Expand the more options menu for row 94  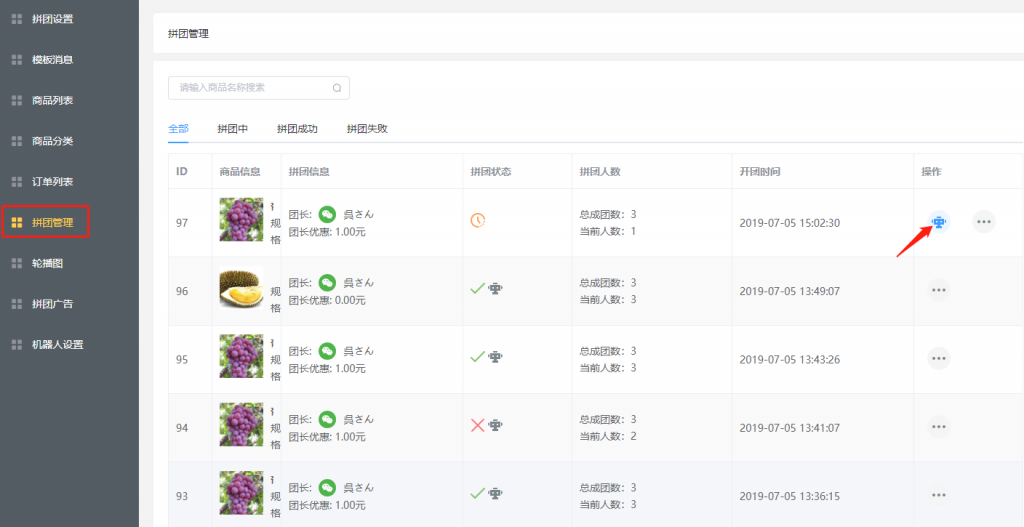938,427
